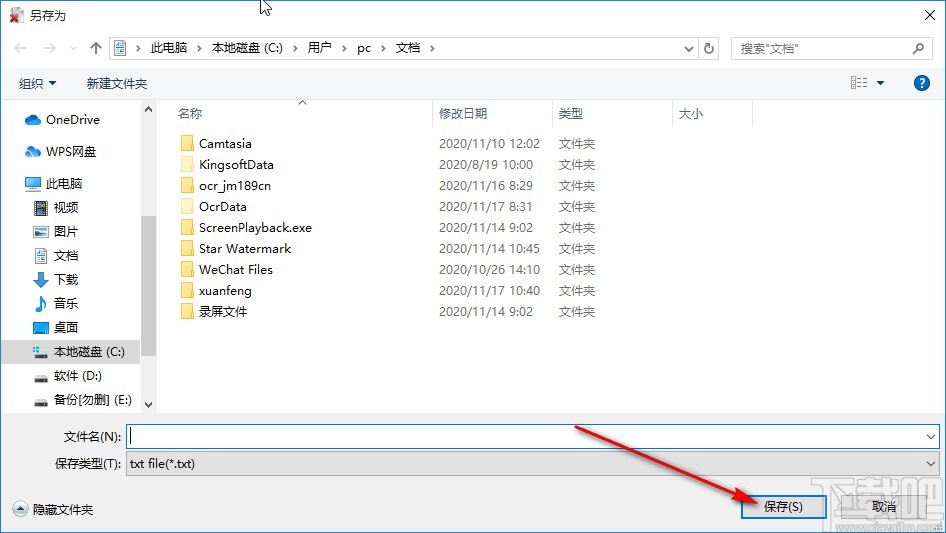Open the help question mark icon

(x=921, y=83)
